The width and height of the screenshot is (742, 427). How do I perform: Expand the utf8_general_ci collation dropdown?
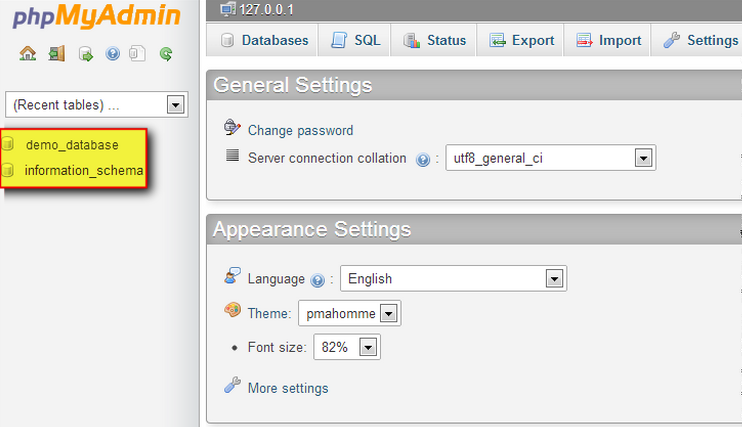[x=643, y=158]
